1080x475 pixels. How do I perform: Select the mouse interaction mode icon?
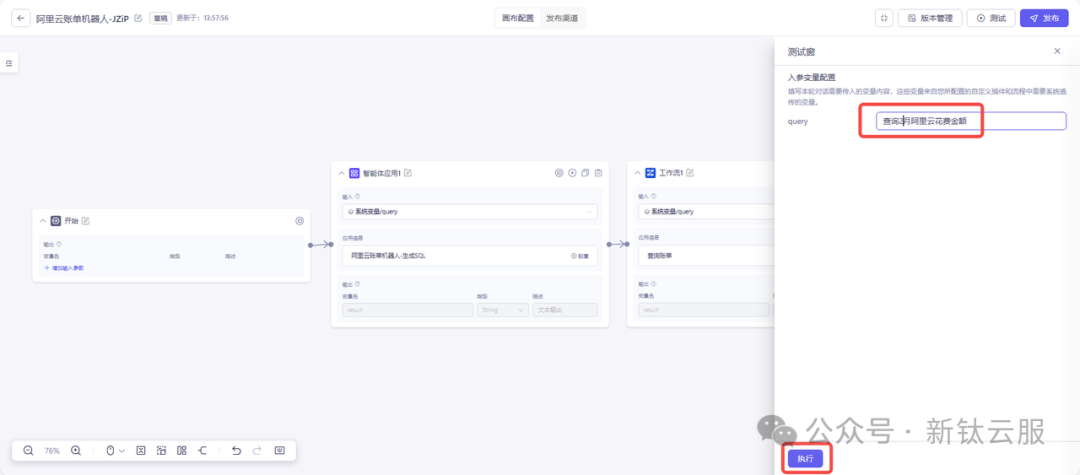click(110, 450)
